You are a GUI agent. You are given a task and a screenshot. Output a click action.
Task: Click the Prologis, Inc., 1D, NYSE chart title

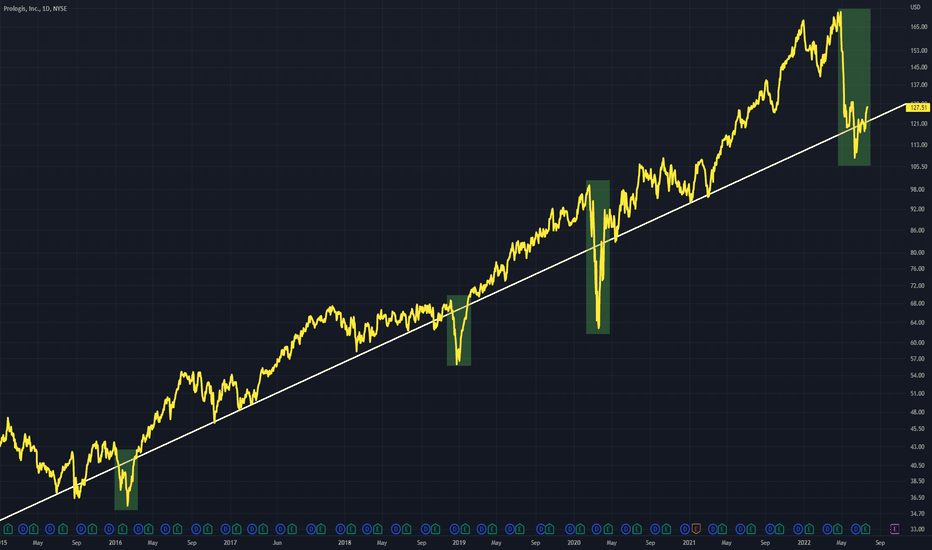pos(35,9)
